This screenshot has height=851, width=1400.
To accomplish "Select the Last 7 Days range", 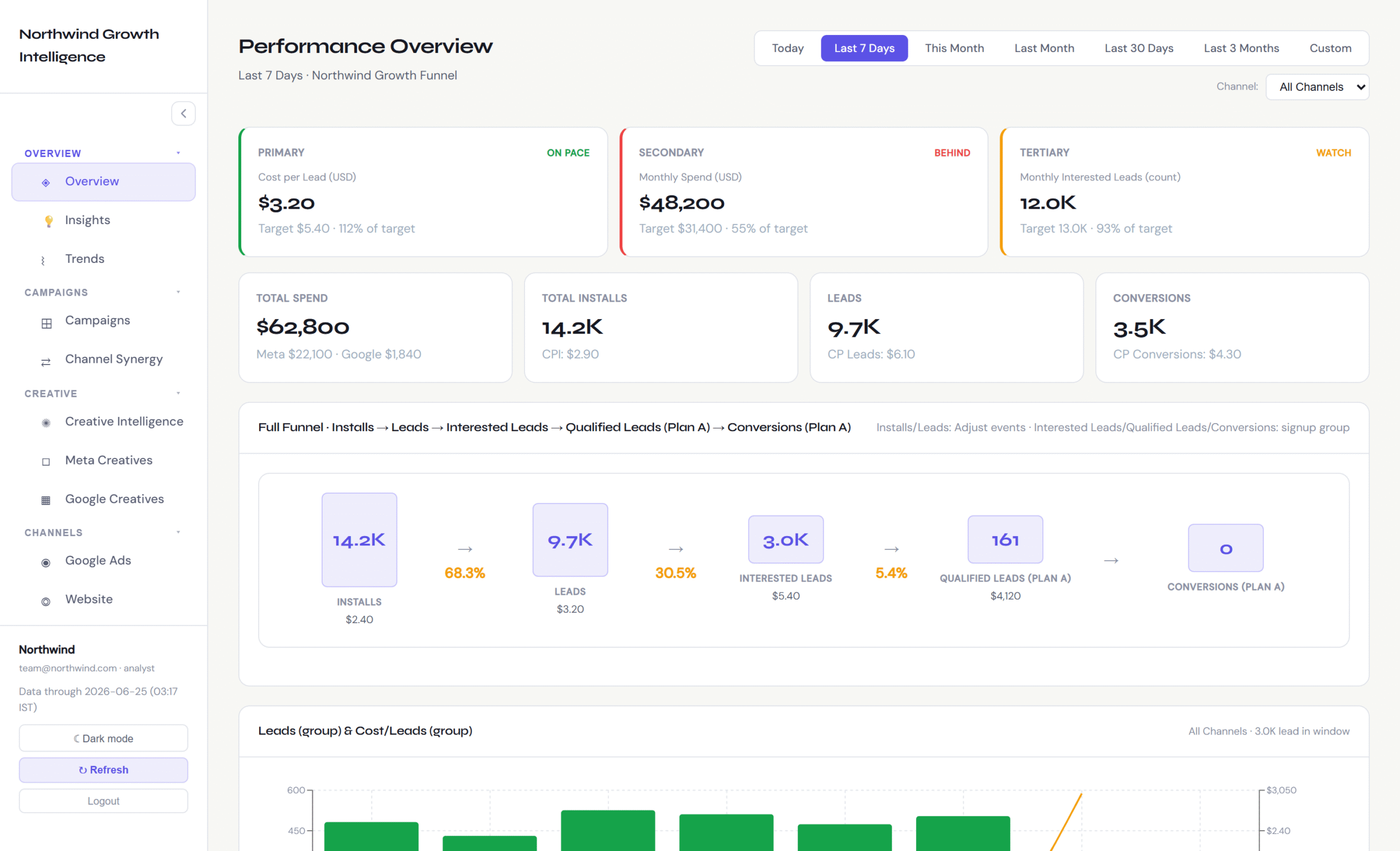I will click(864, 48).
